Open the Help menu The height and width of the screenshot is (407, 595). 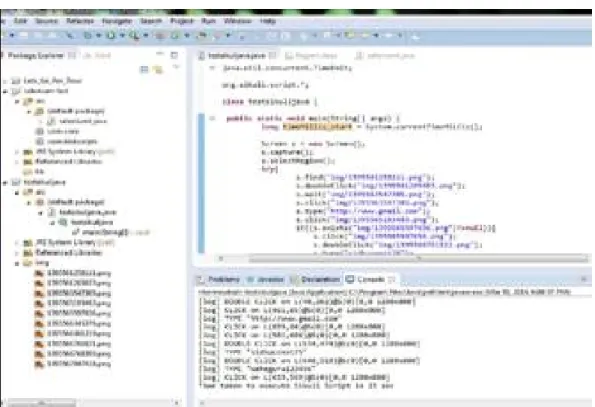click(x=268, y=21)
